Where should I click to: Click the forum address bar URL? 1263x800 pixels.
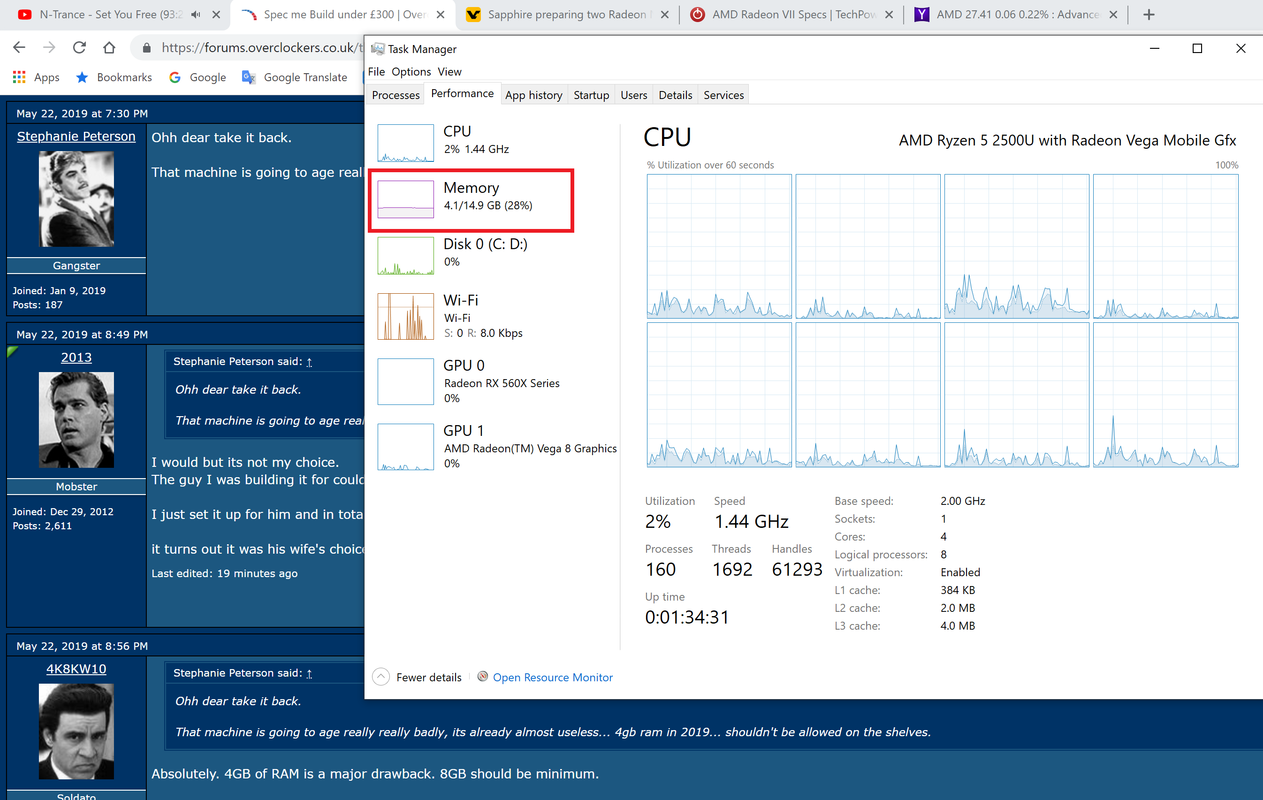tap(260, 48)
